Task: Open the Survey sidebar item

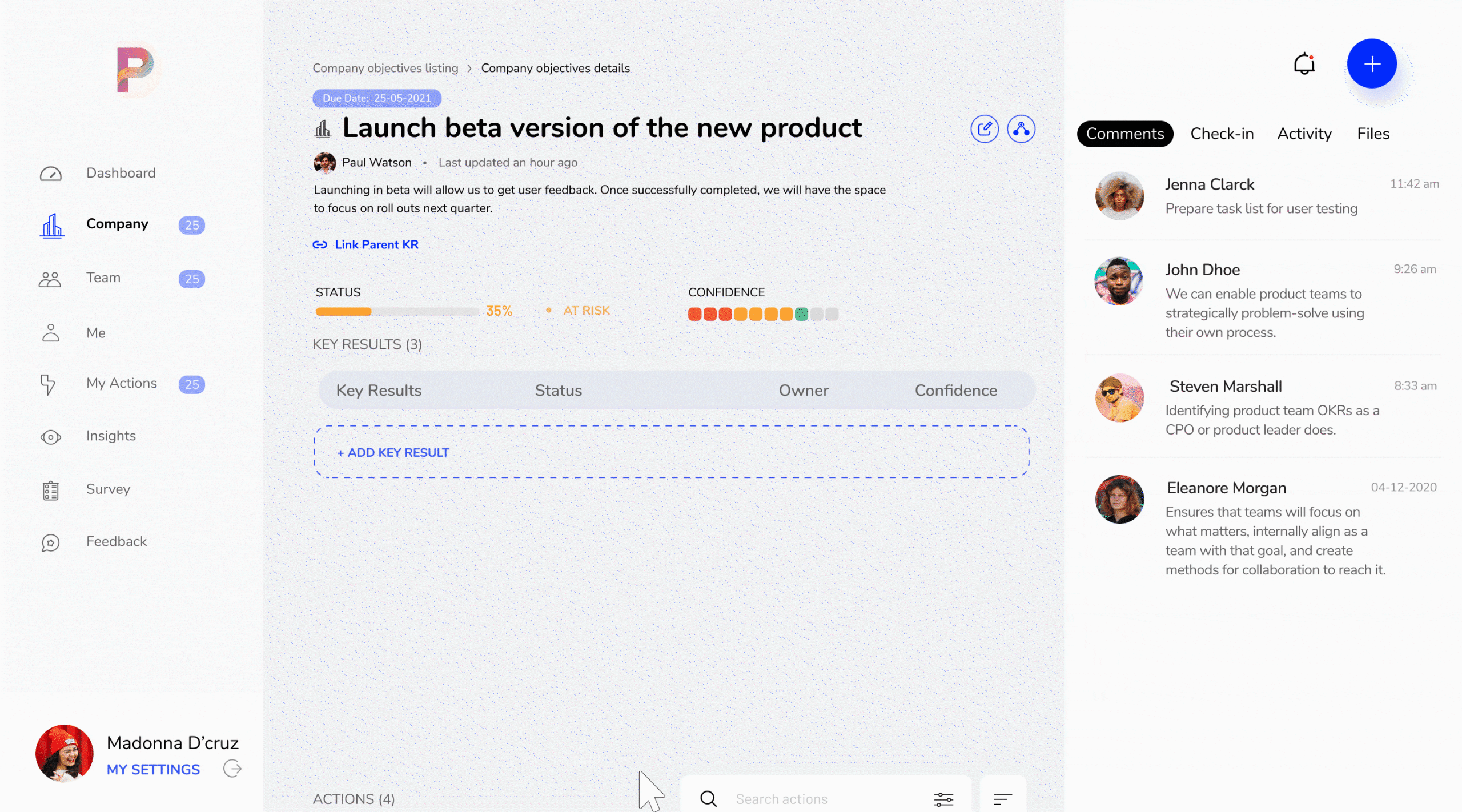Action: [108, 489]
